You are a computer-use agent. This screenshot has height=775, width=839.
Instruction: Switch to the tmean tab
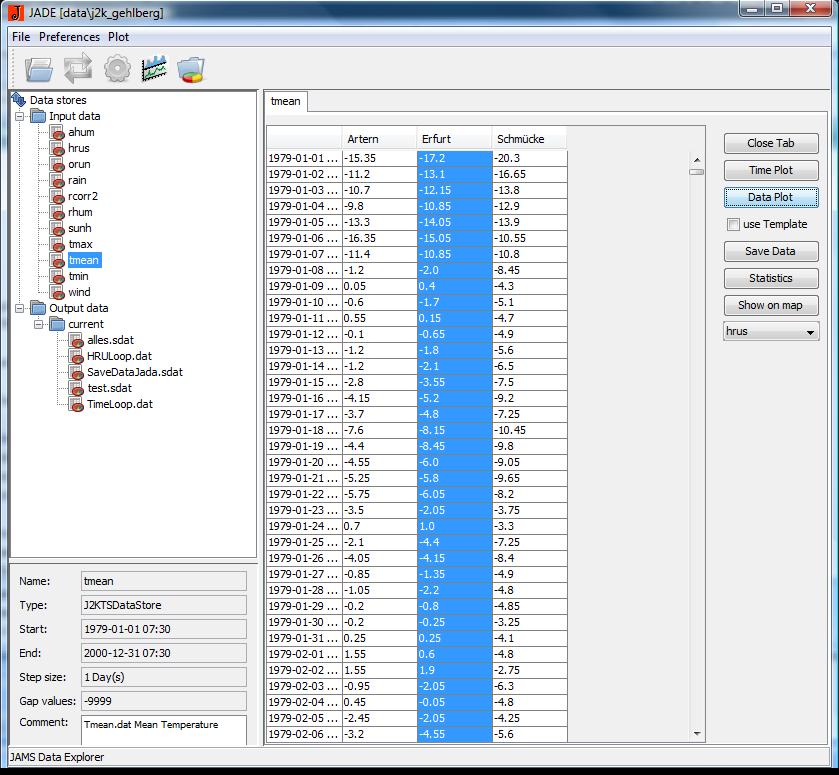click(285, 101)
